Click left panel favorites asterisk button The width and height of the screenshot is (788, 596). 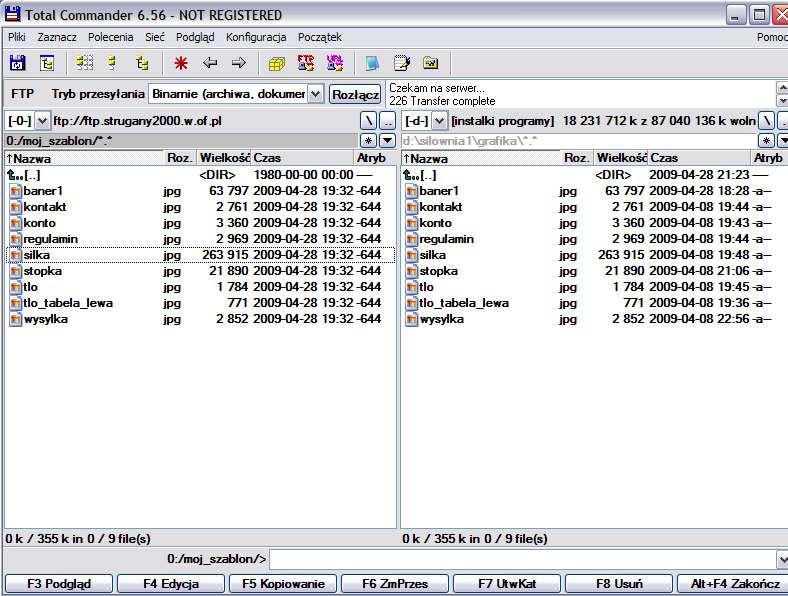368,141
